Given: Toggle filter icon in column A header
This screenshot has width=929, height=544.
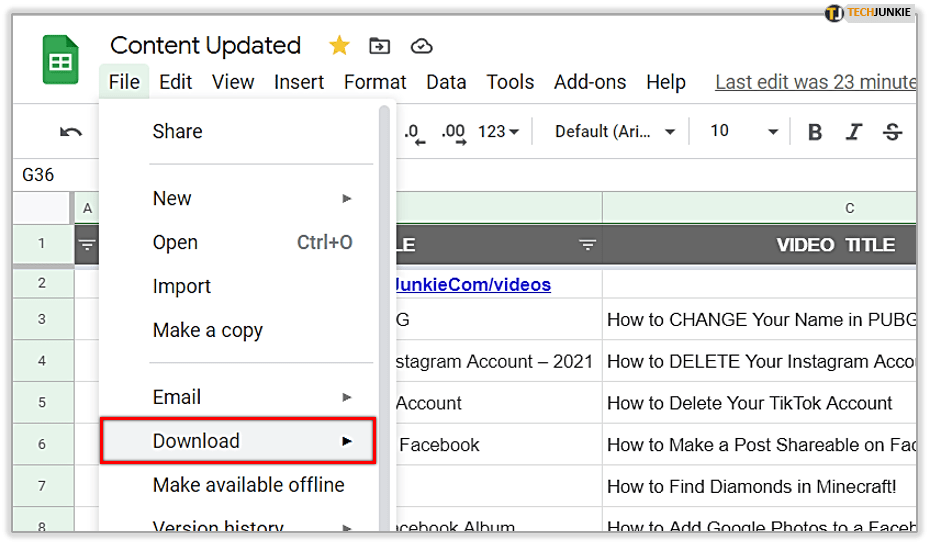Looking at the screenshot, I should (x=88, y=245).
